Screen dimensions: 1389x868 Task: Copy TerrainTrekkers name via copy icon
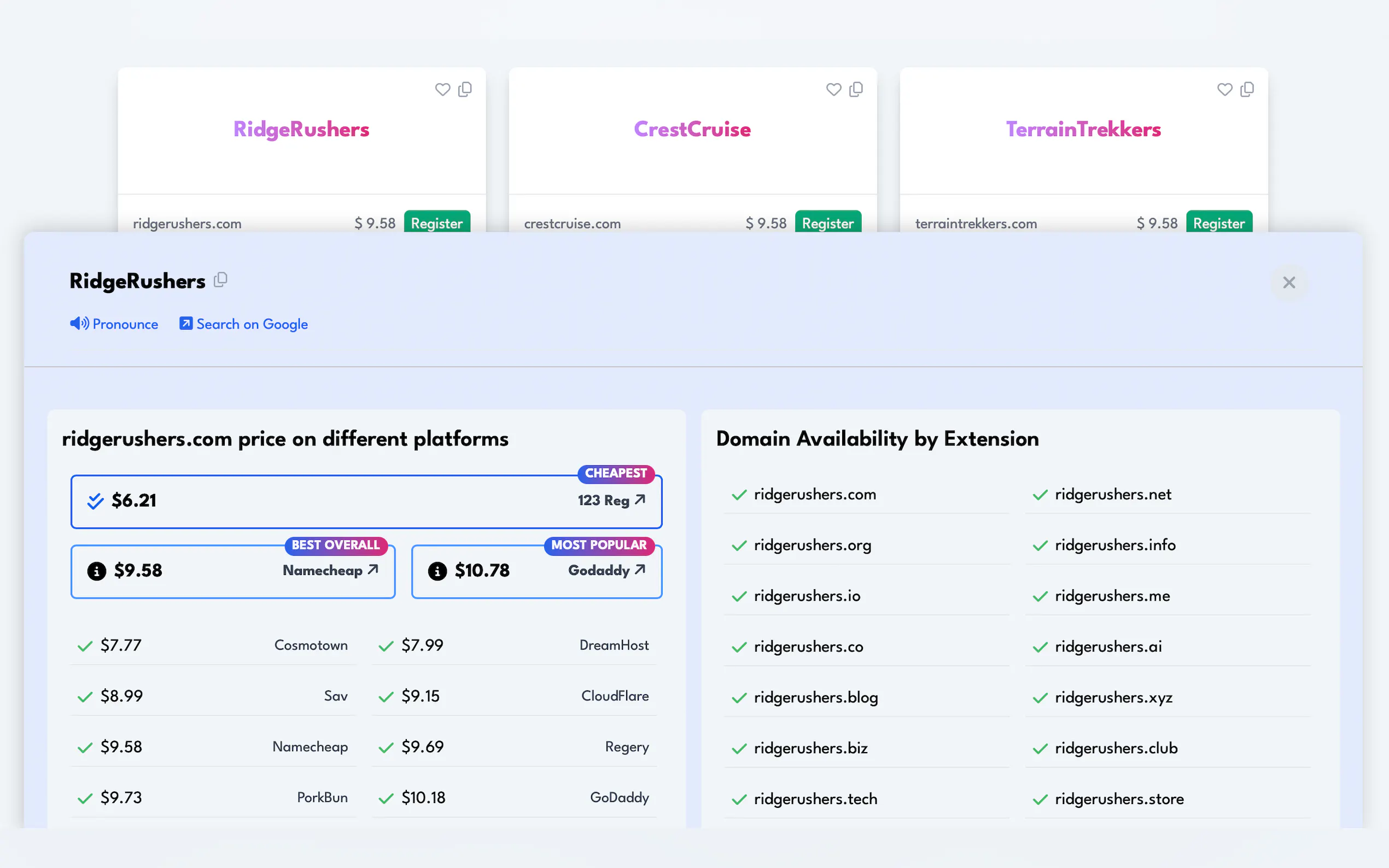pos(1247,90)
